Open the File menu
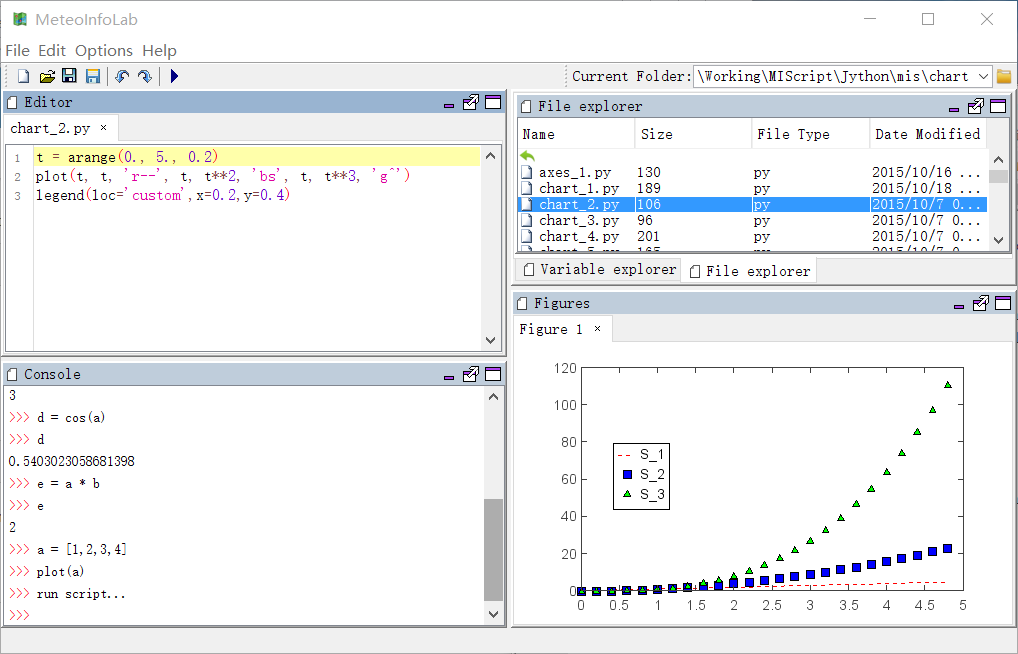This screenshot has height=654, width=1018. pos(17,50)
